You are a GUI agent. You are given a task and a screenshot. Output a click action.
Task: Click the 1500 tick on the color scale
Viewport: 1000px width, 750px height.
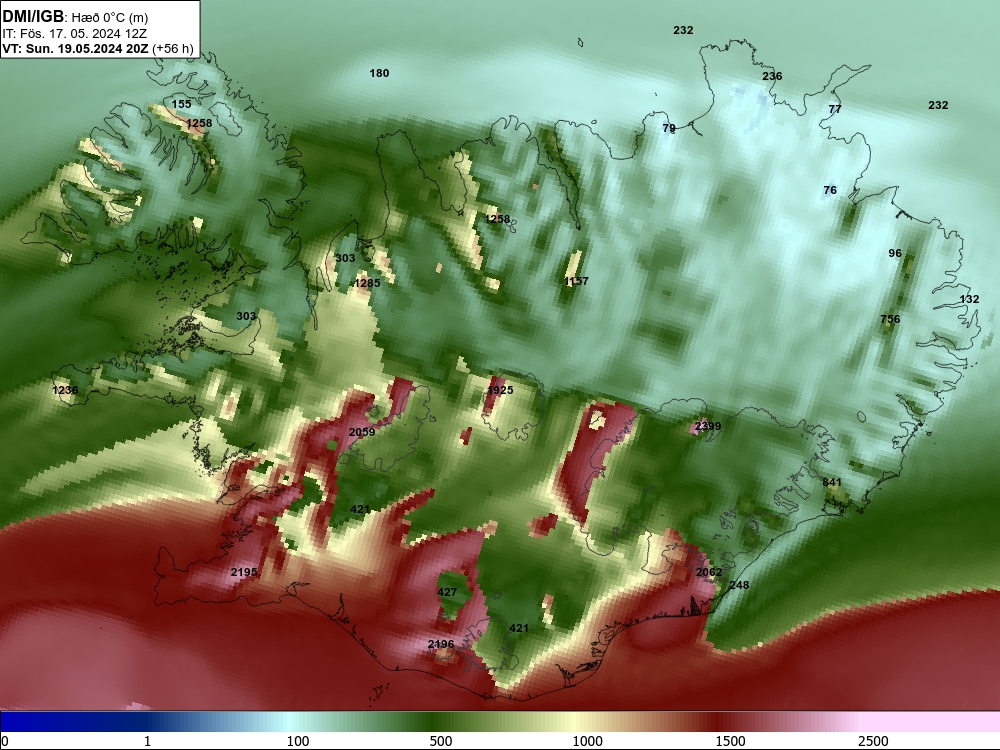[x=730, y=741]
